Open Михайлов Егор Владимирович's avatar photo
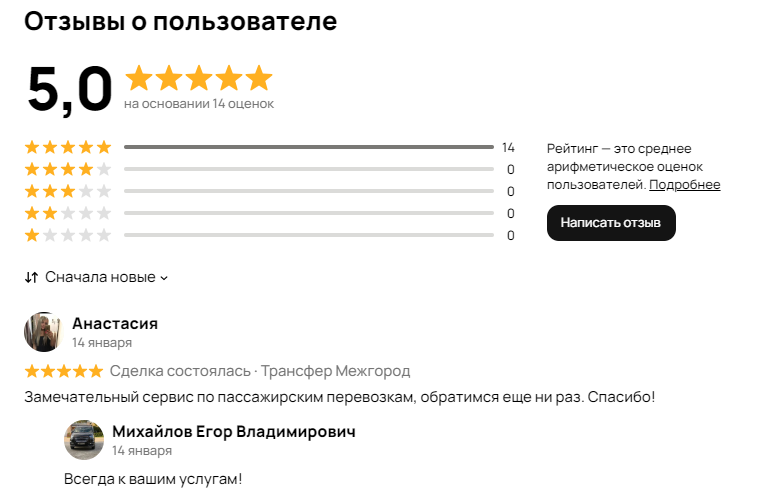 point(84,440)
